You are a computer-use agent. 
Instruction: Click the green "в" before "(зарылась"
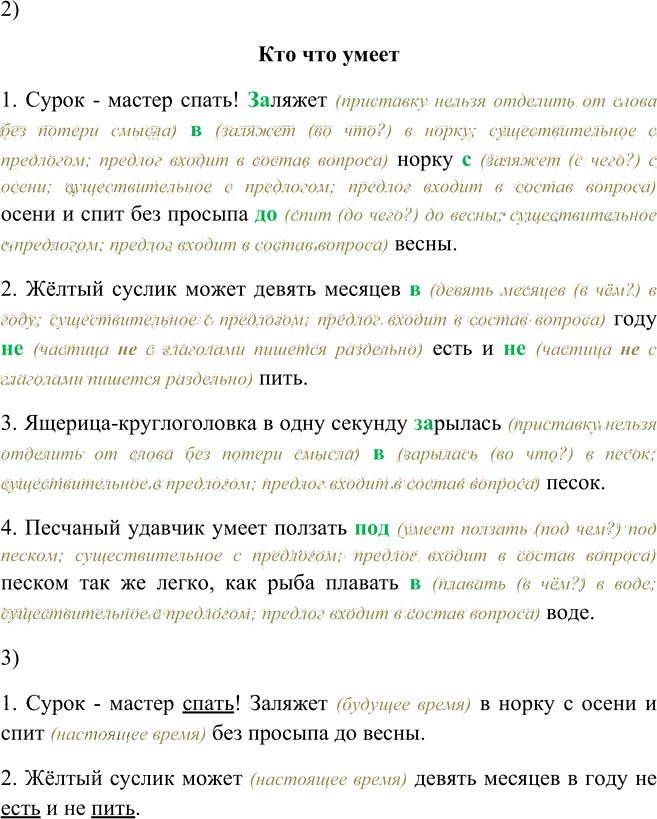[x=379, y=454]
